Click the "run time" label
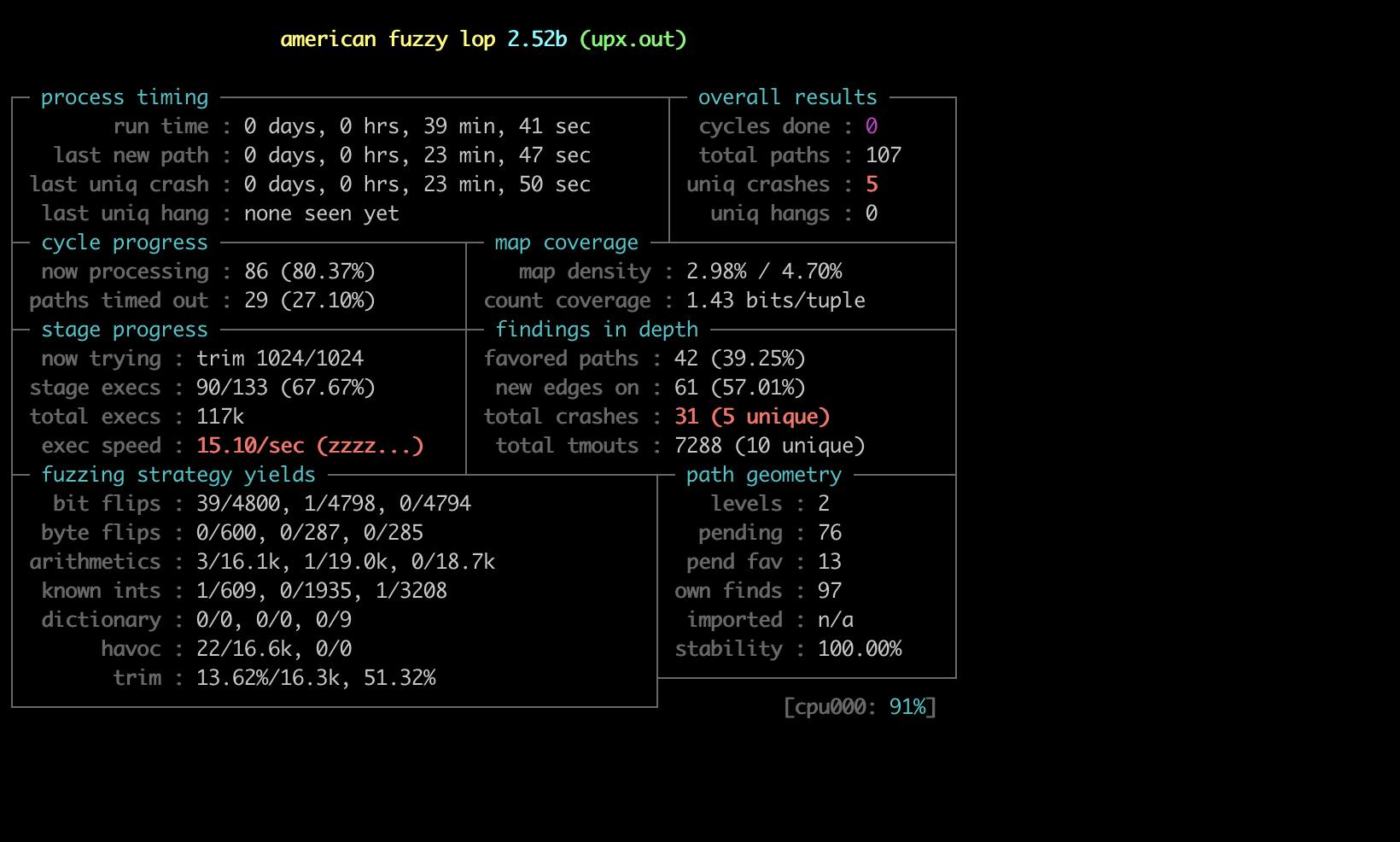 coord(160,126)
